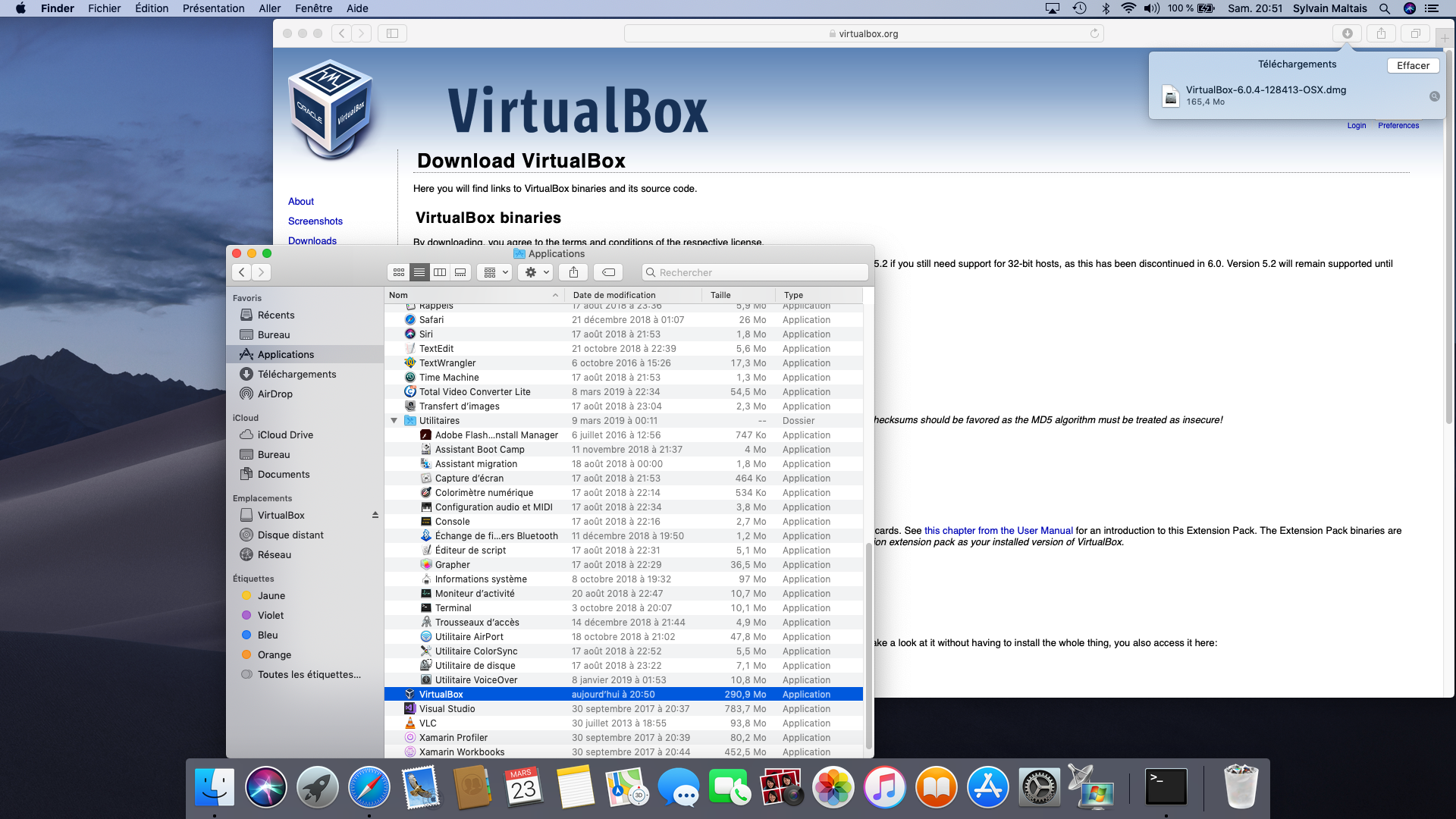Show the VirtualBox download in Finder (magnifier icon)
Screen dimensions: 1456x819
pos(1434,96)
